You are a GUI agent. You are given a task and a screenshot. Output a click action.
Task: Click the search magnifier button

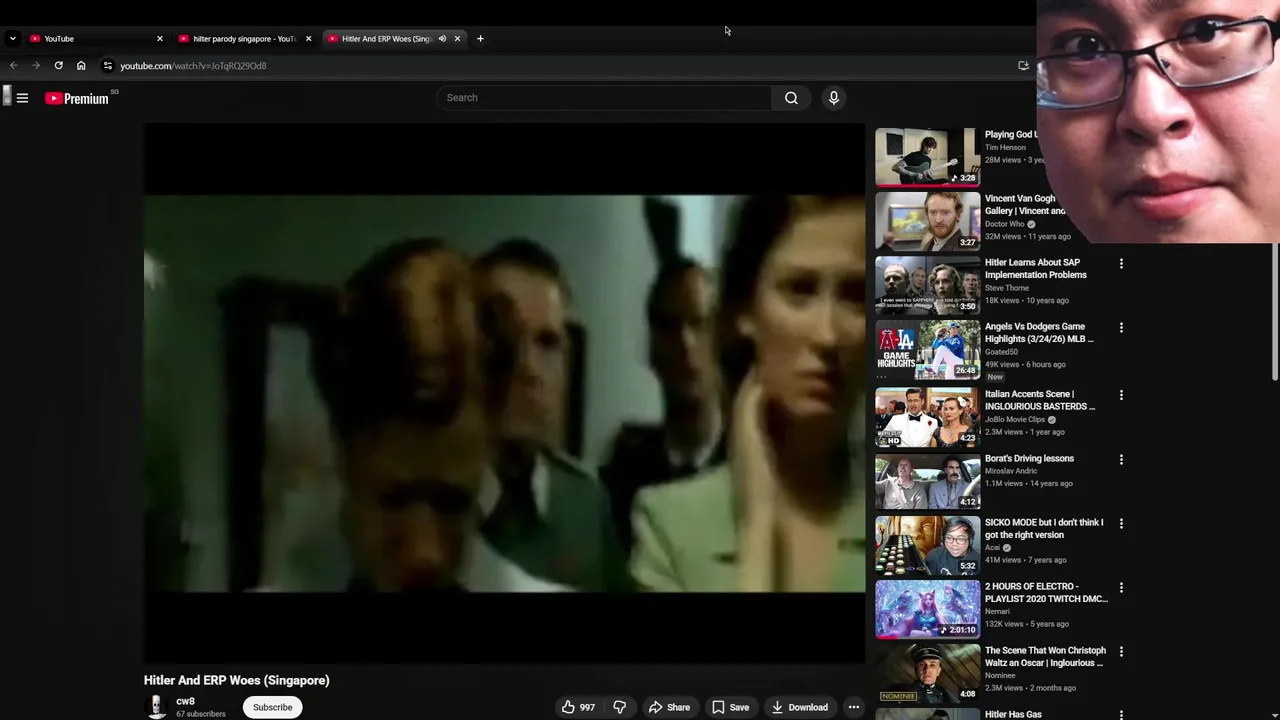pyautogui.click(x=791, y=98)
